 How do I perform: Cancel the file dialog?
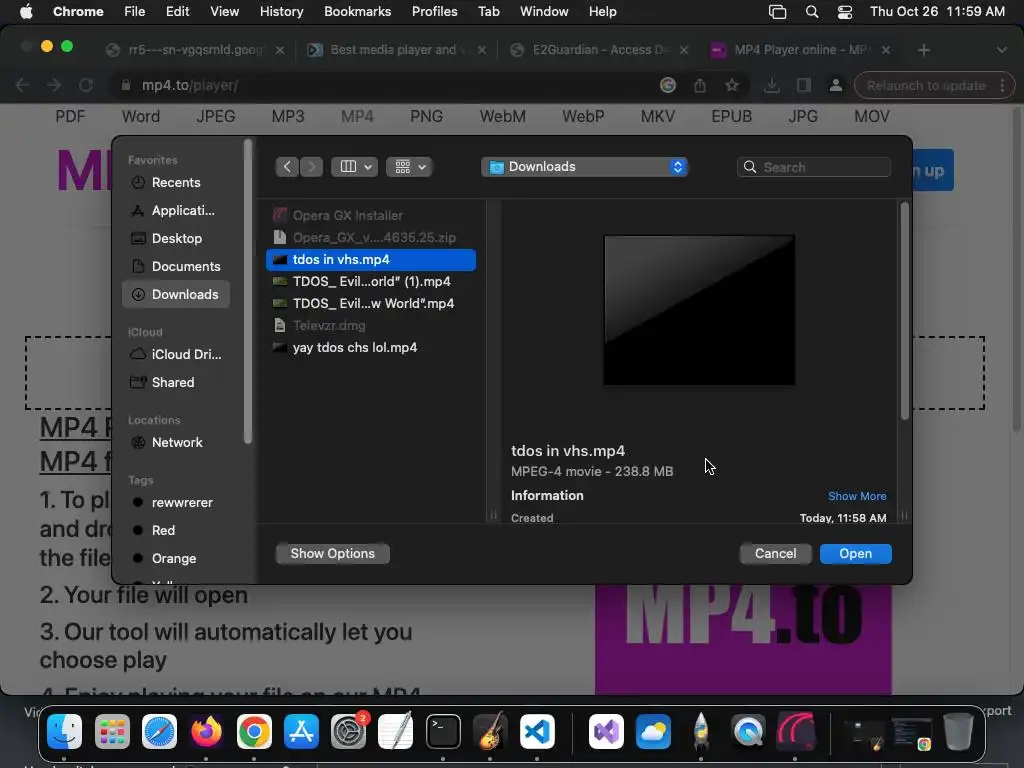[775, 554]
